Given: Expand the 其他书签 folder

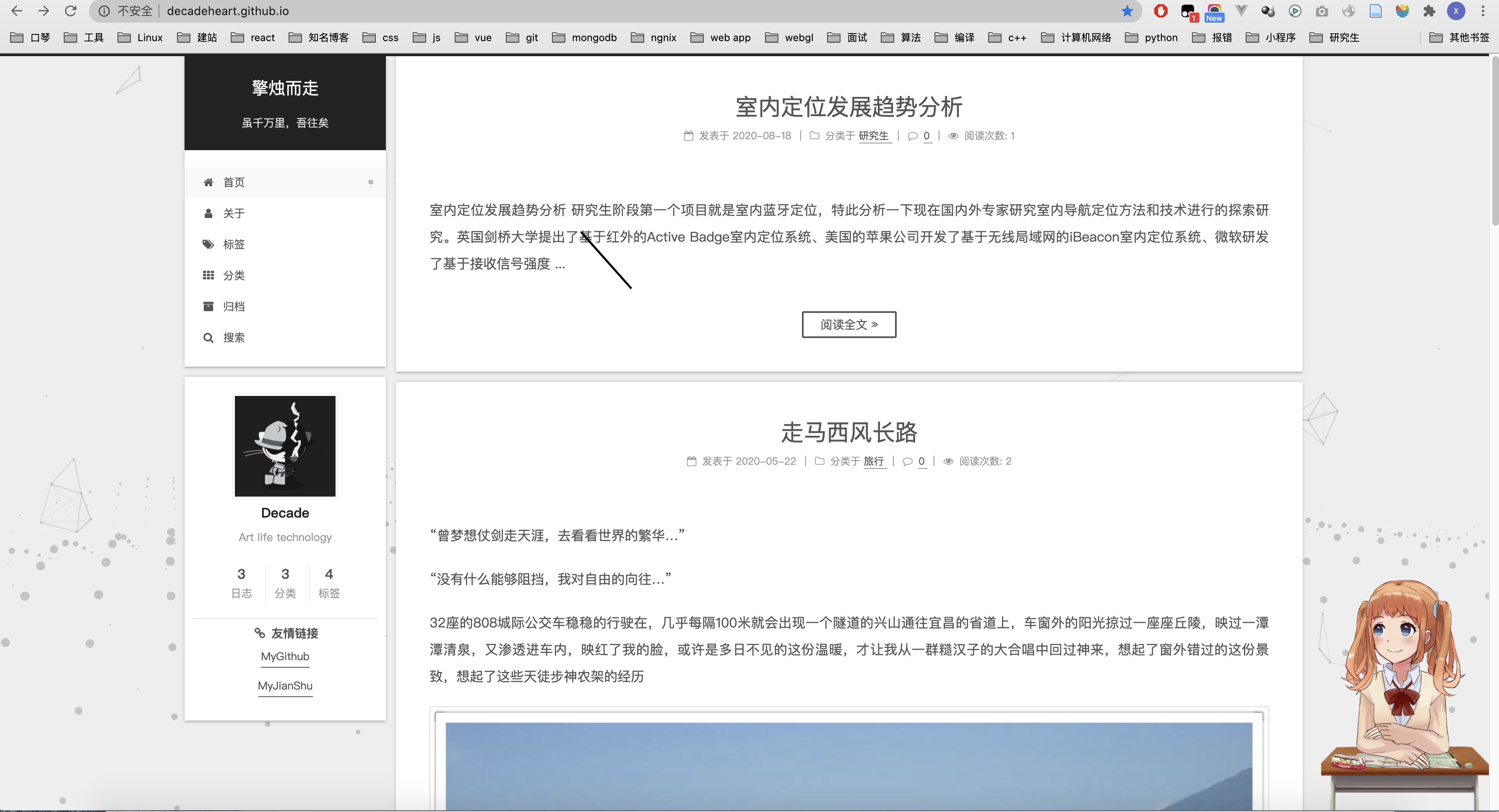Looking at the screenshot, I should [1460, 37].
